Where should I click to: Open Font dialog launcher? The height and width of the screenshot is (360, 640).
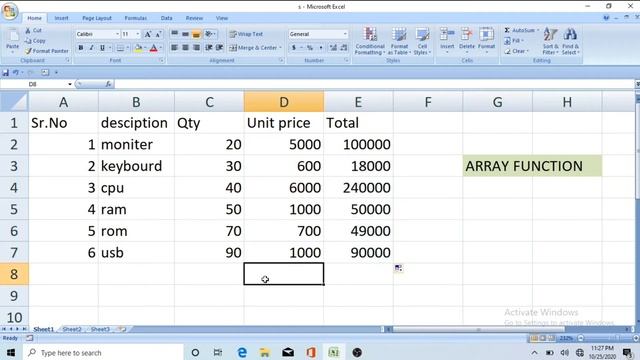pyautogui.click(x=162, y=60)
